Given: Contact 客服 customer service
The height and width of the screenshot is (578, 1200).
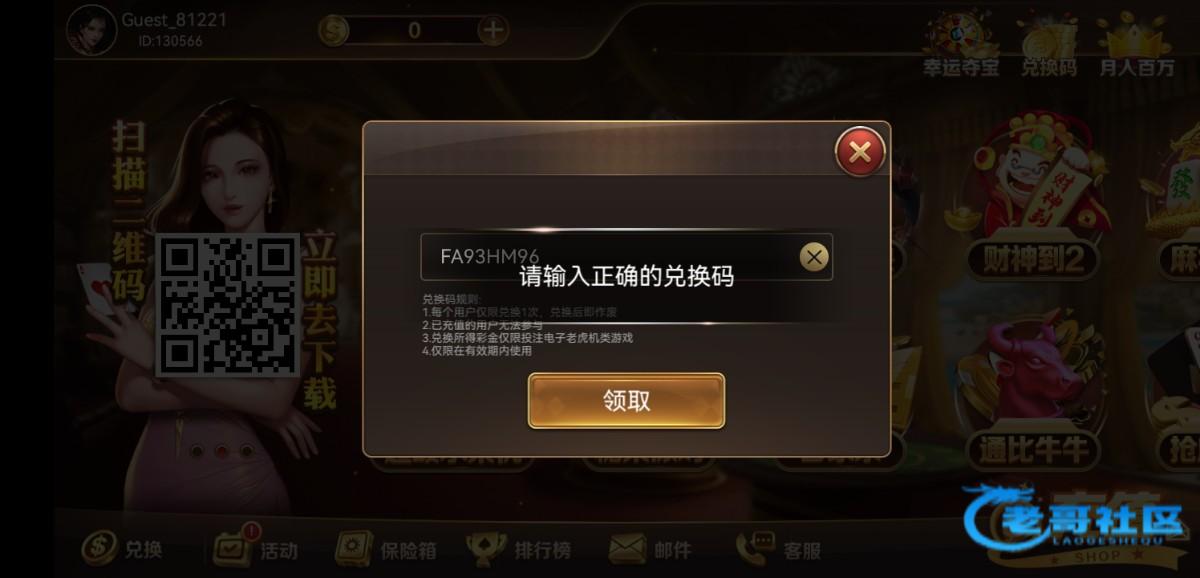Looking at the screenshot, I should point(779,548).
